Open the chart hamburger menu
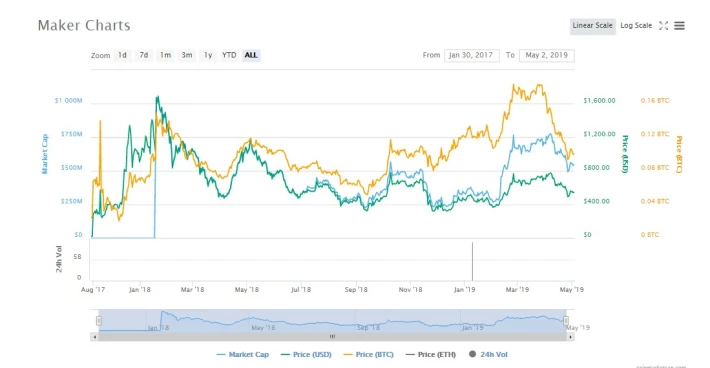The image size is (710, 368). click(x=679, y=26)
